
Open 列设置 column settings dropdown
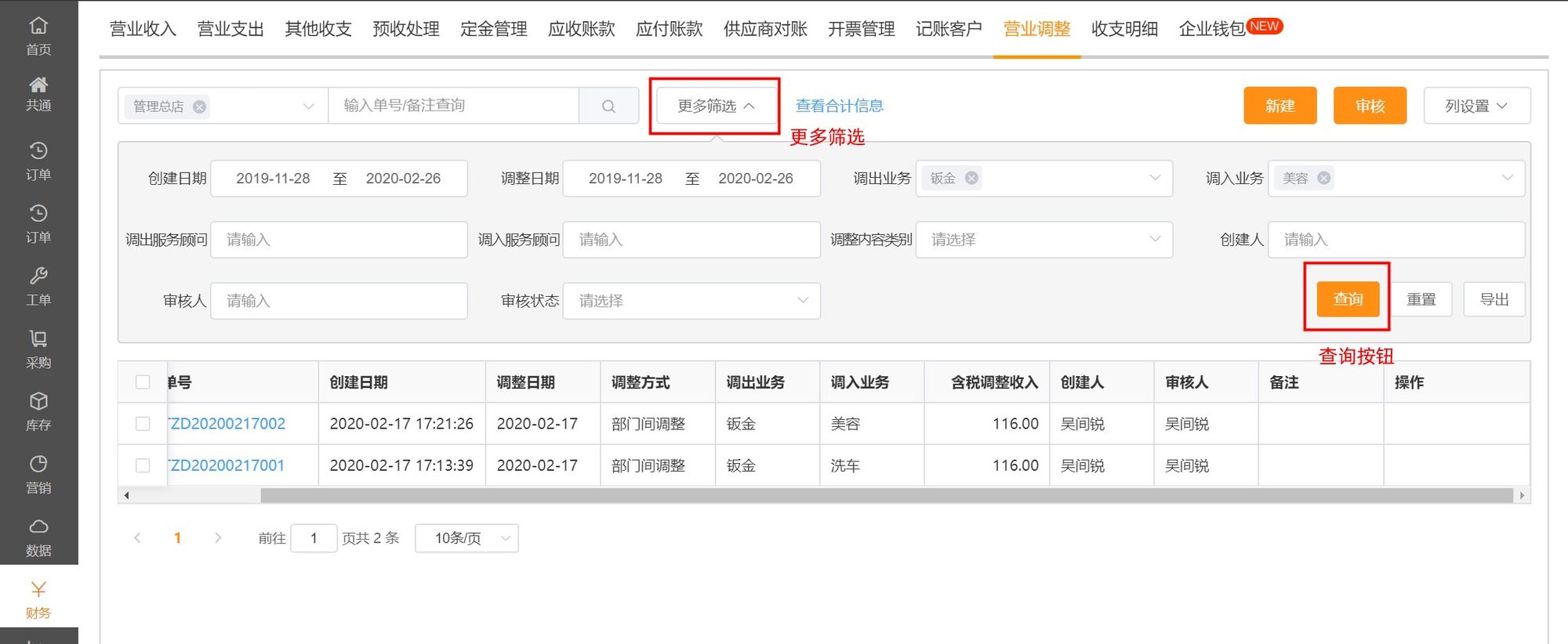(1476, 106)
